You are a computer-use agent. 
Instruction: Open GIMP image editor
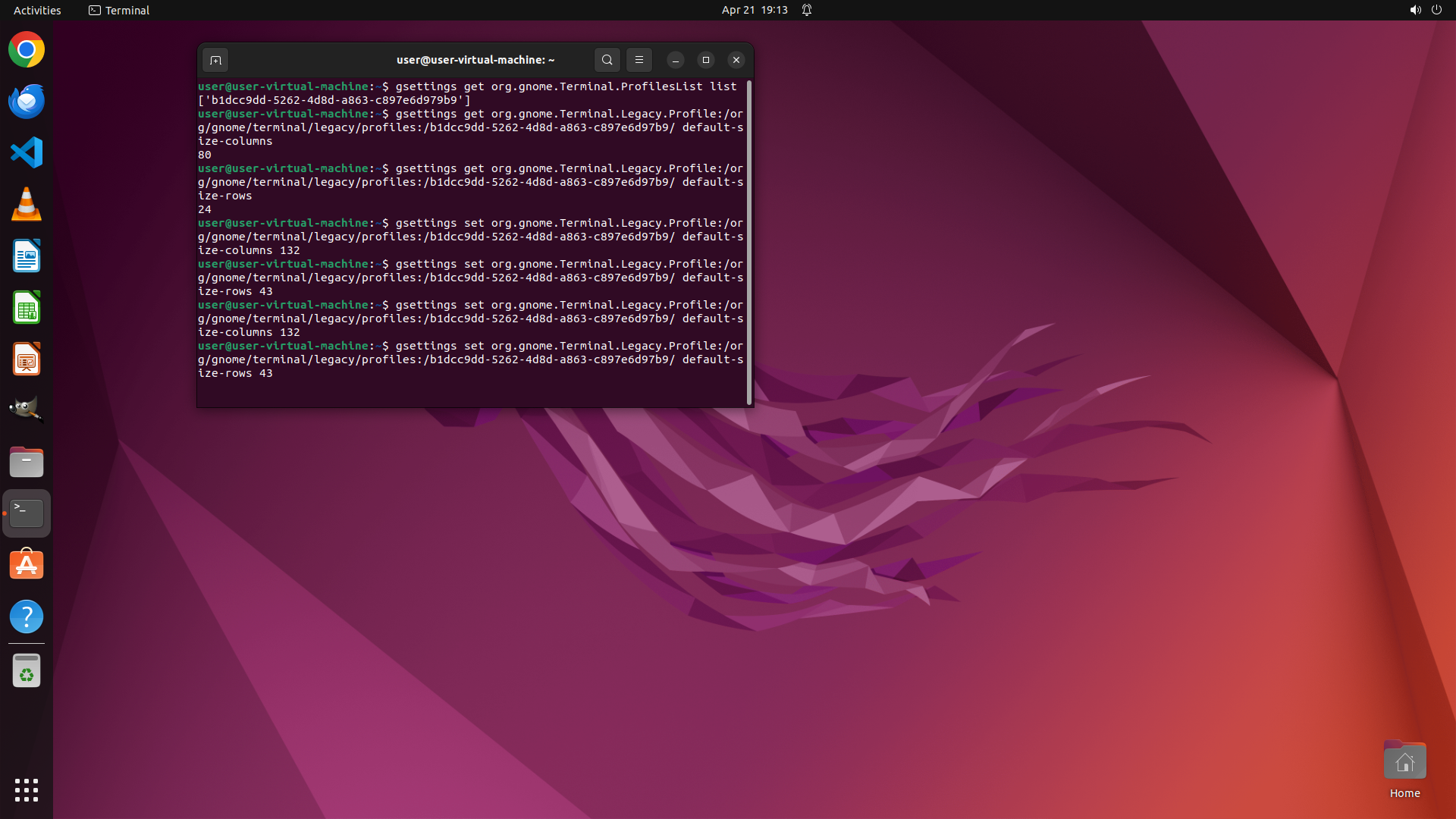click(x=27, y=410)
